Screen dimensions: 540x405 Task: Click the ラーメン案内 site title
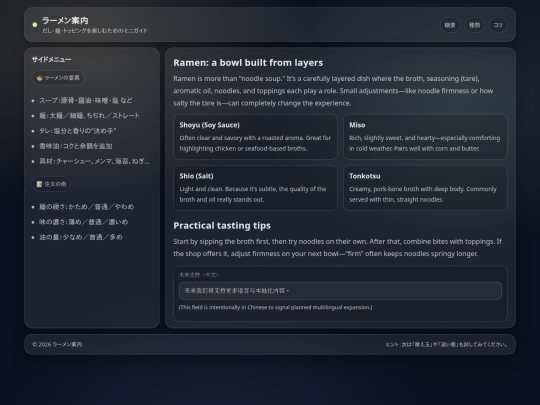tap(65, 21)
